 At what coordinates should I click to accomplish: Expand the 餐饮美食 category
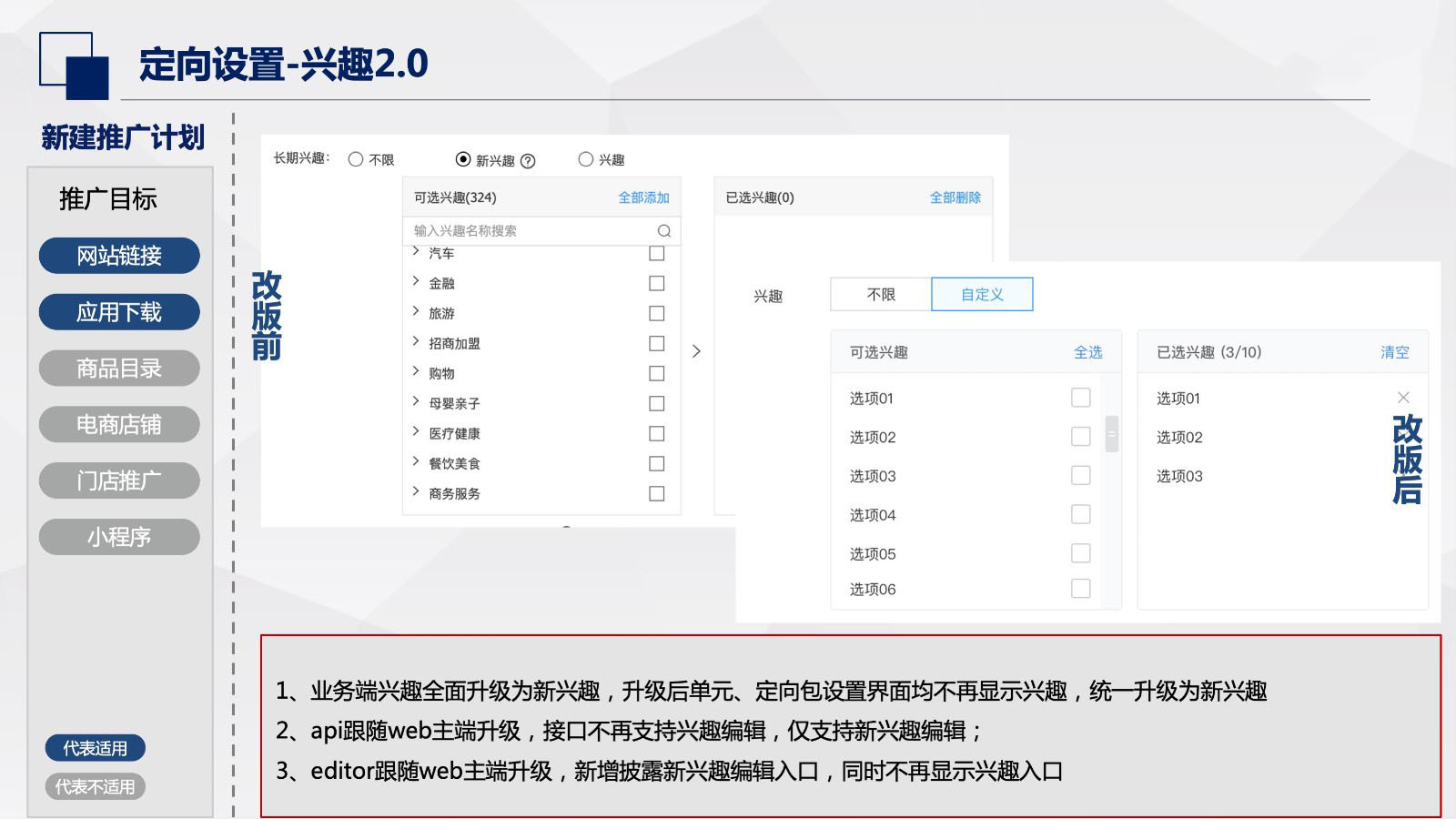pos(416,461)
